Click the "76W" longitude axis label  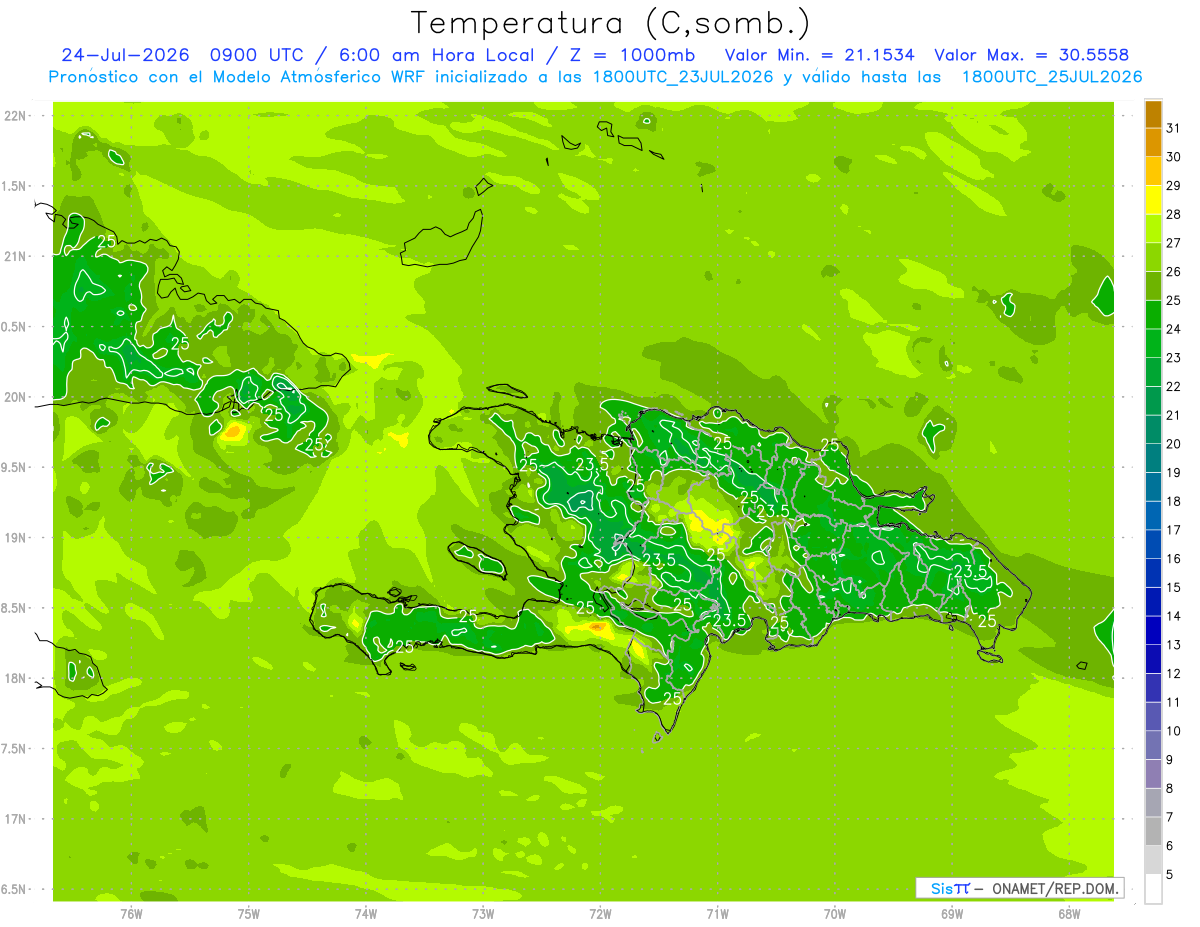pos(131,913)
